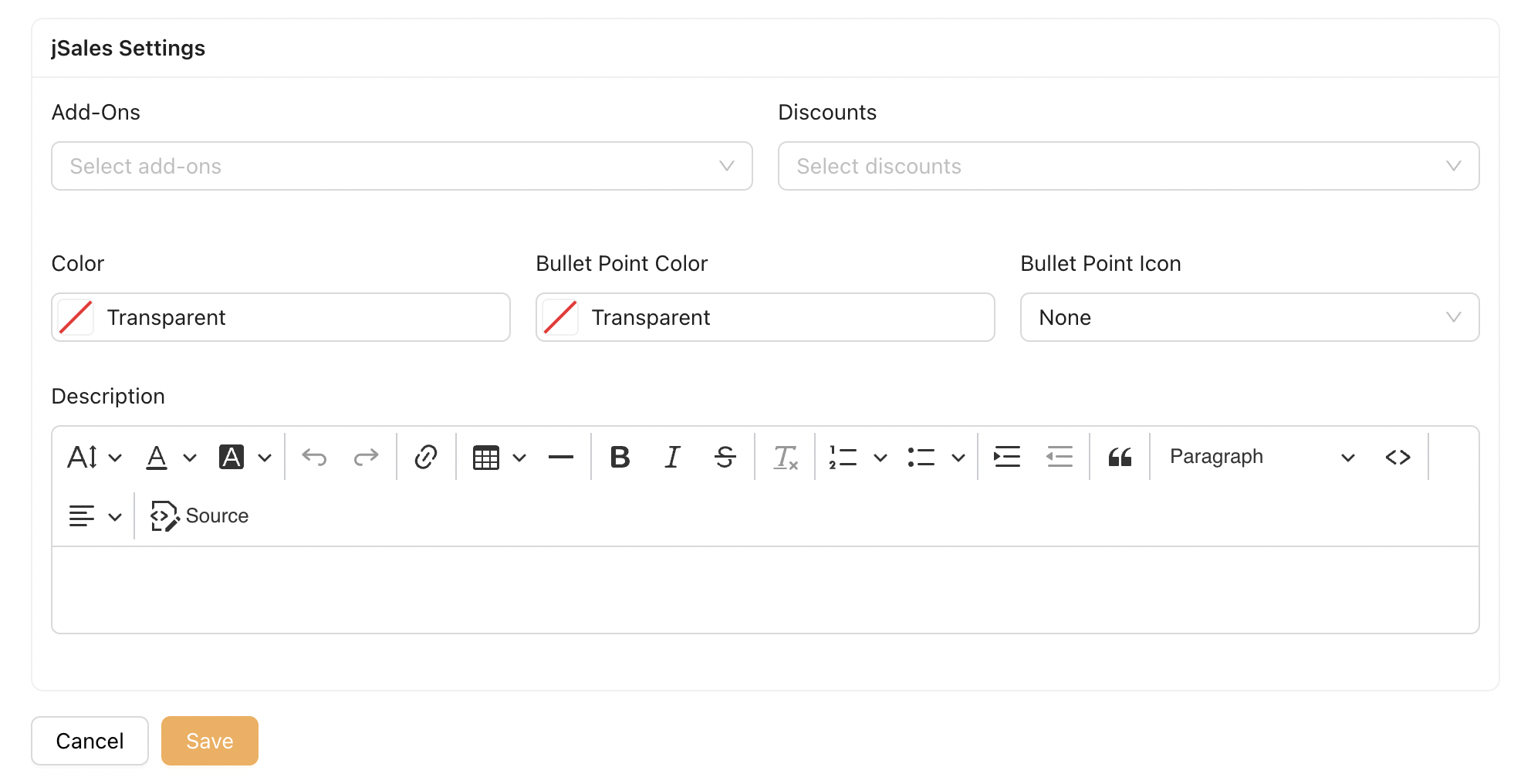Insert a block quote

[x=1120, y=457]
